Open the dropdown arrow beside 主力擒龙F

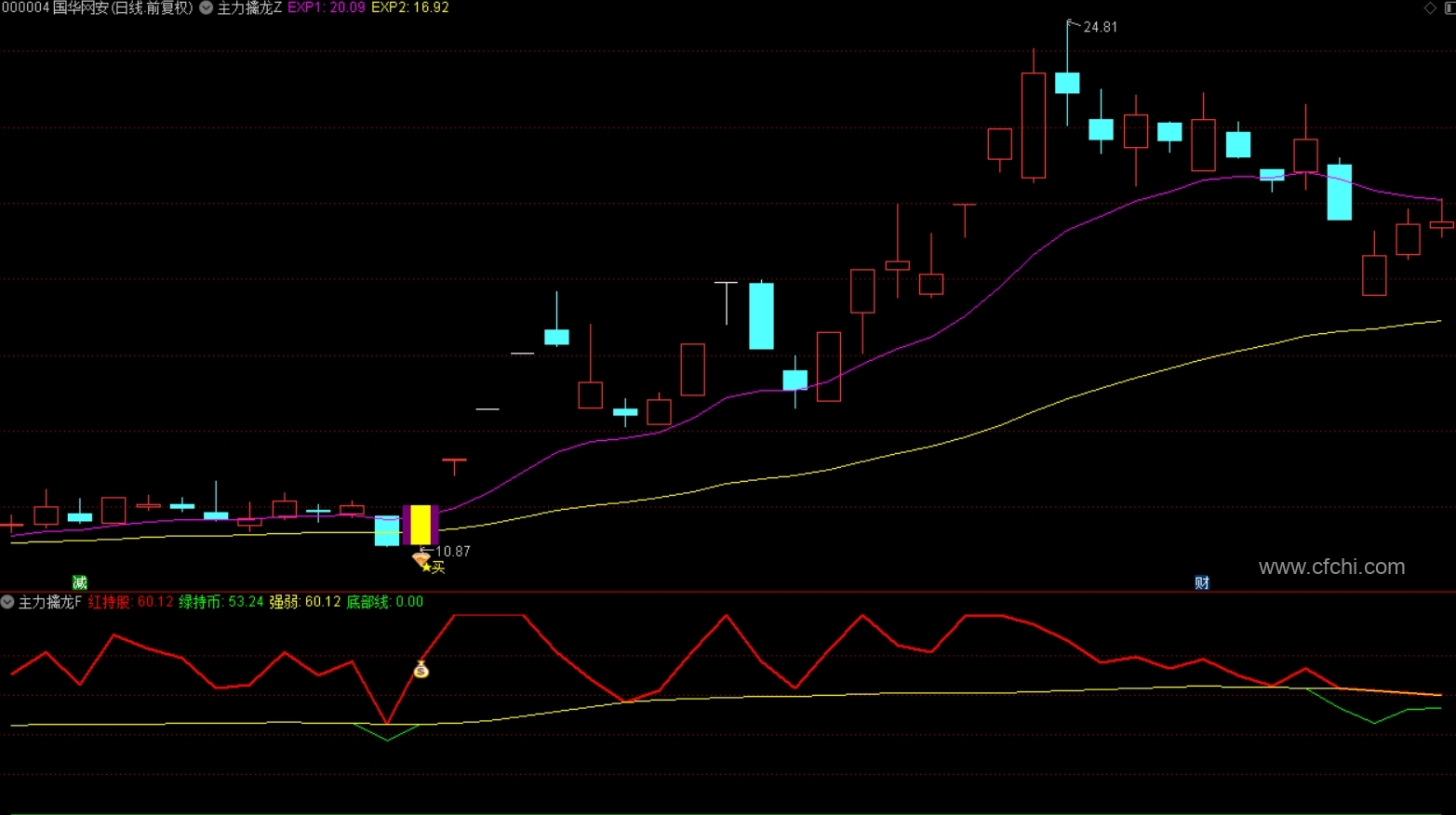(x=7, y=602)
